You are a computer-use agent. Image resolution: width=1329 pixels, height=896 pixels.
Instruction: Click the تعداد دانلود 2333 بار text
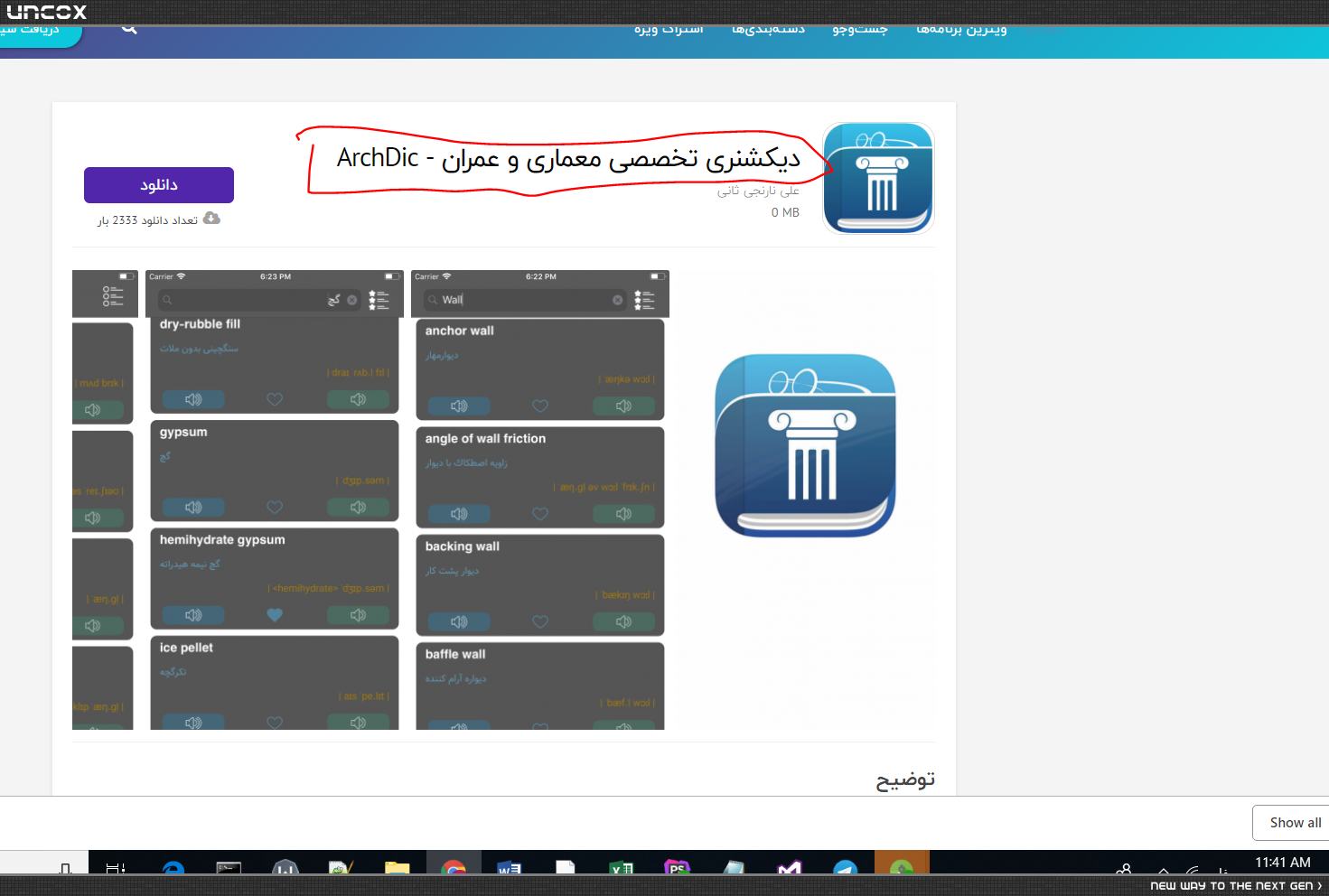pos(147,220)
